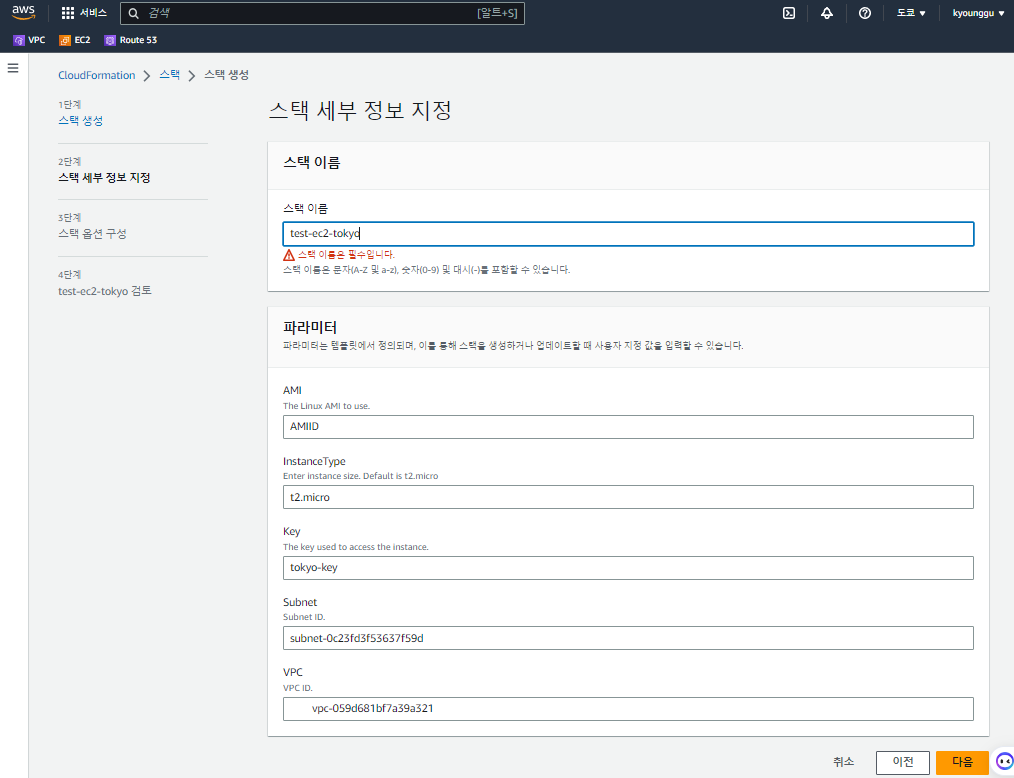
Task: Select step 4 test-ec2-tokyo 검토
Action: pyautogui.click(x=105, y=291)
